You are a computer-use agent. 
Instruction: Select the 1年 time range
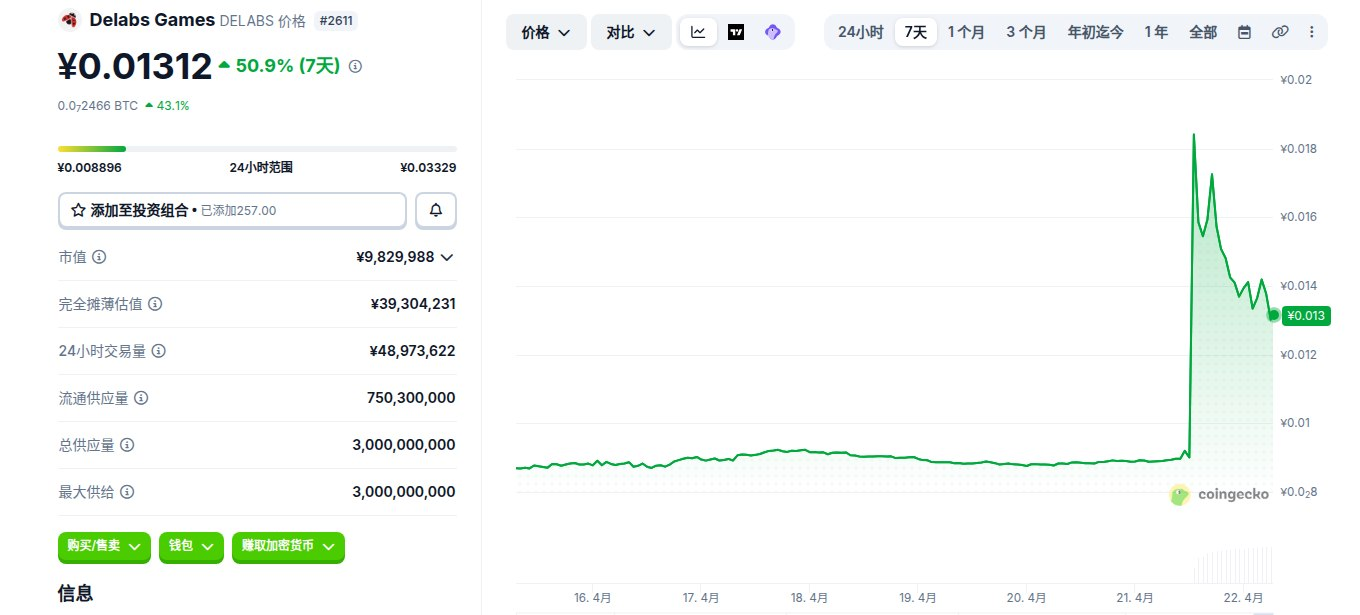tap(1156, 32)
